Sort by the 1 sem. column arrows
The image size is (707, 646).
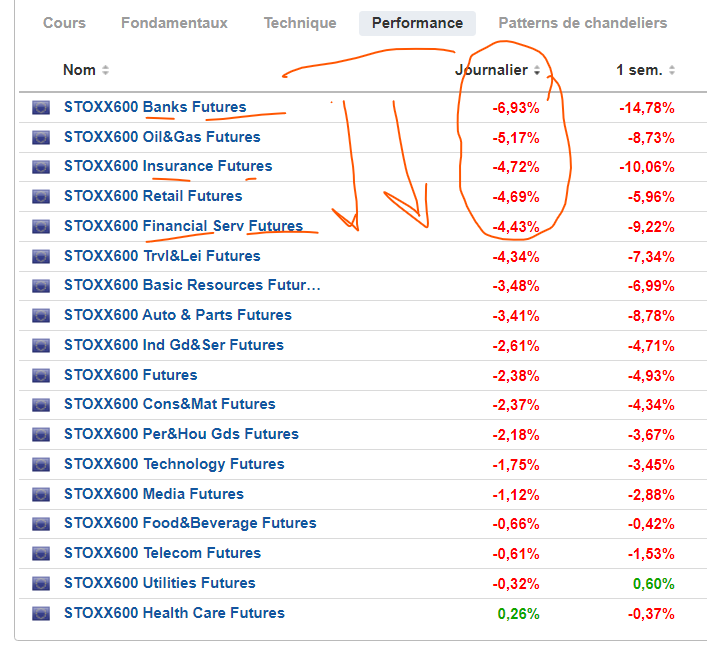[672, 70]
